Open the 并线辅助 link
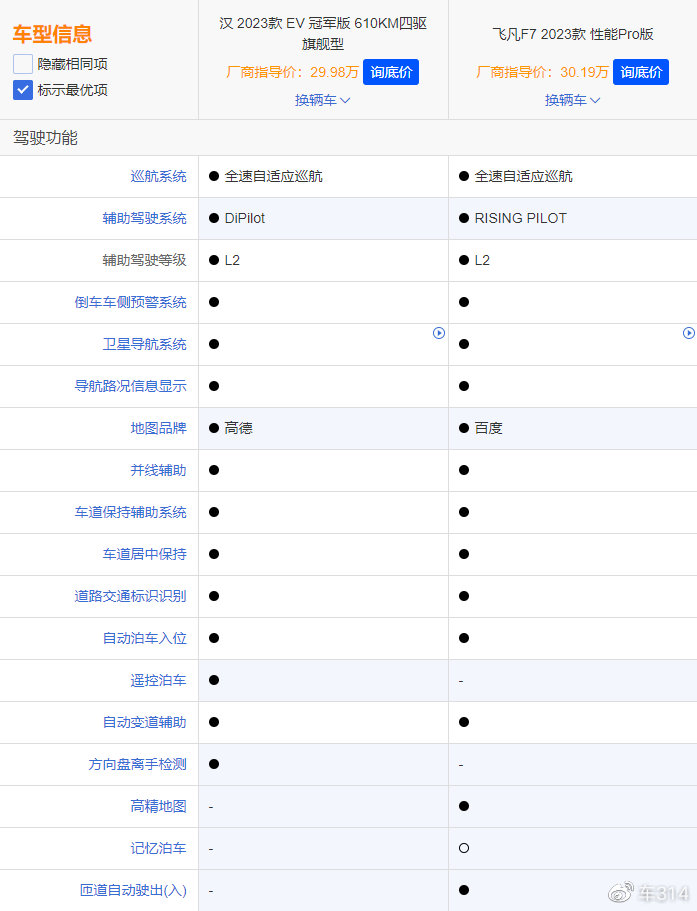This screenshot has height=911, width=697. pyautogui.click(x=159, y=470)
